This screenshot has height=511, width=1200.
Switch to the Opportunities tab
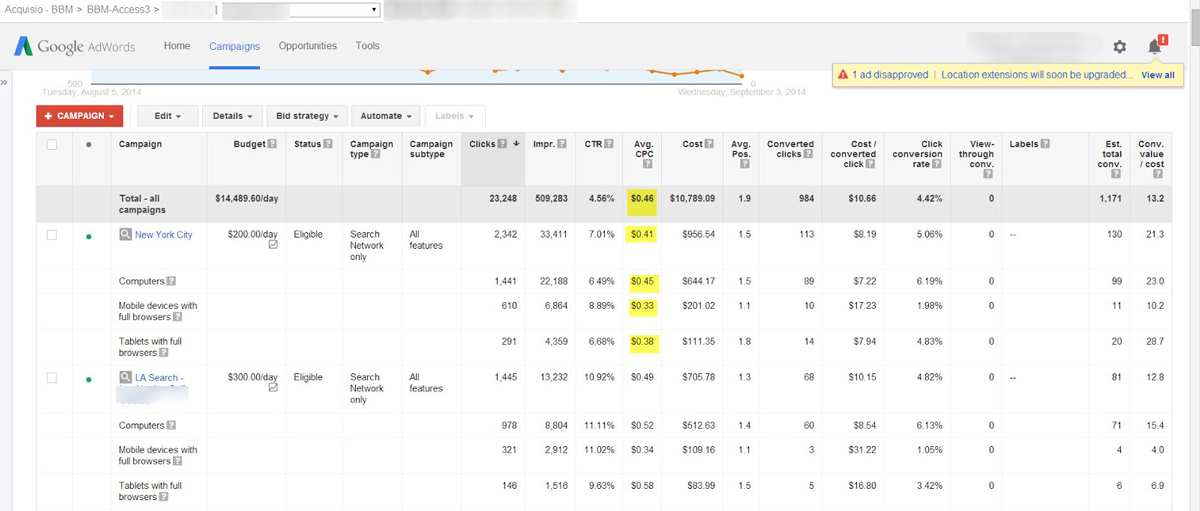pos(307,46)
